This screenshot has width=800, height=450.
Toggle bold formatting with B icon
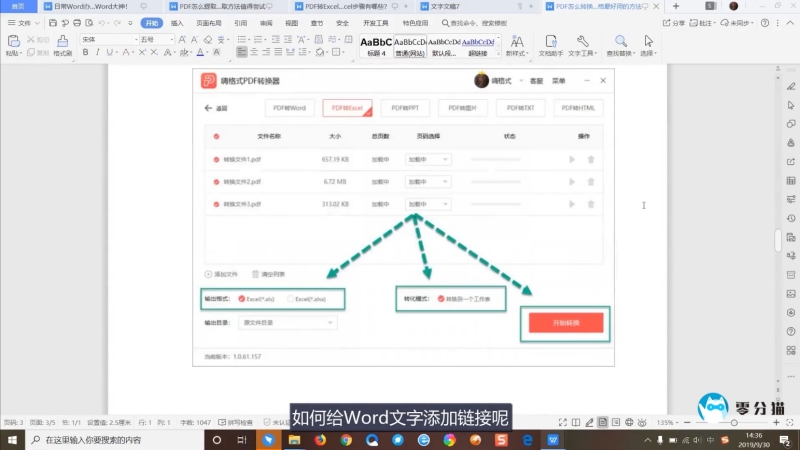point(85,52)
